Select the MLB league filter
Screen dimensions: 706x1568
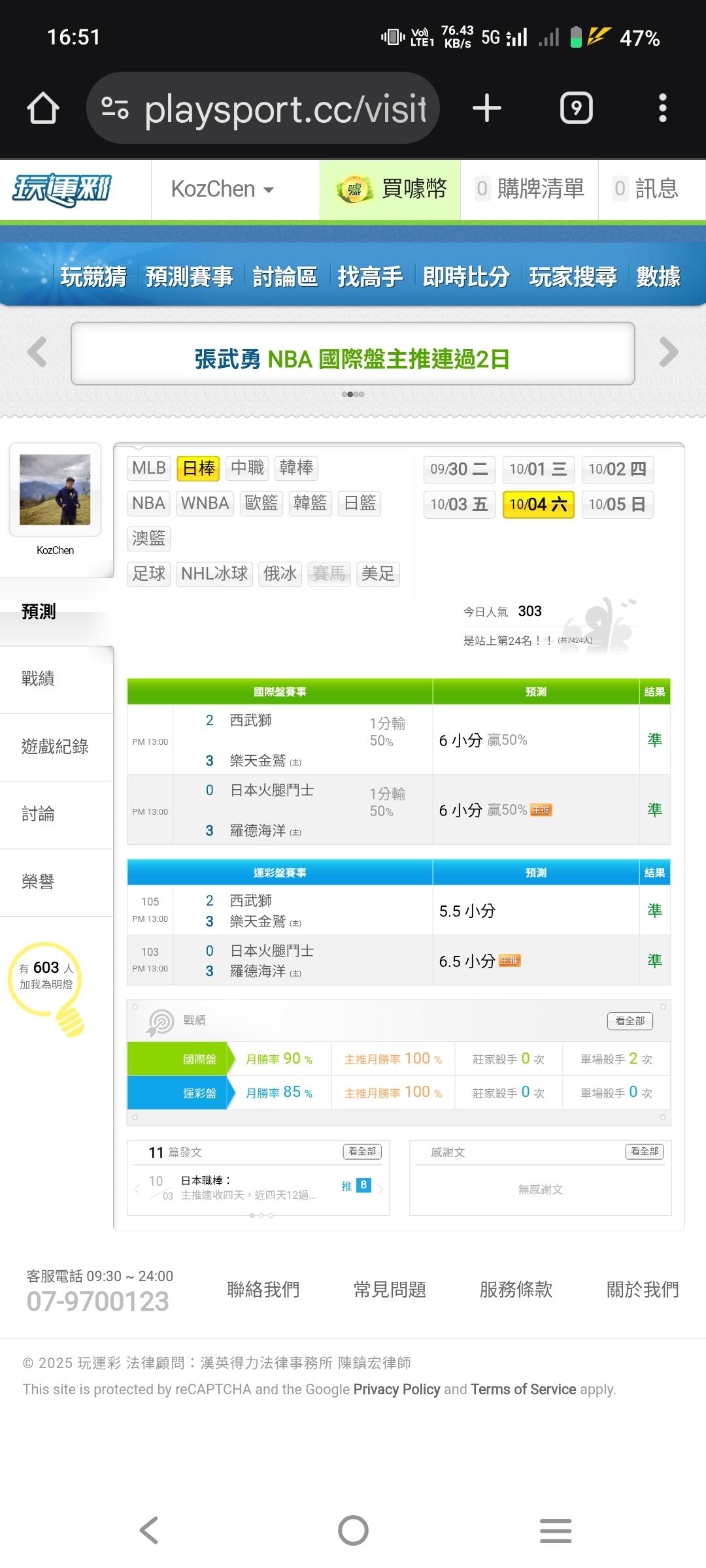(149, 468)
